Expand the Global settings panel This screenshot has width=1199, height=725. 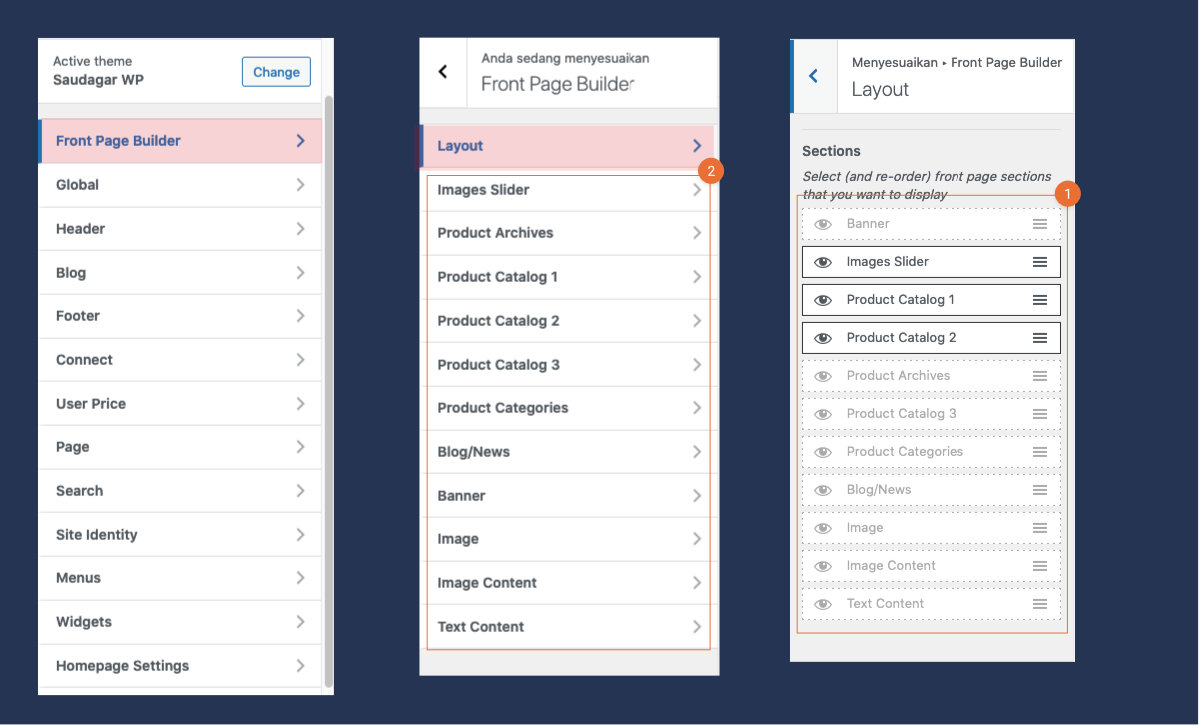180,185
